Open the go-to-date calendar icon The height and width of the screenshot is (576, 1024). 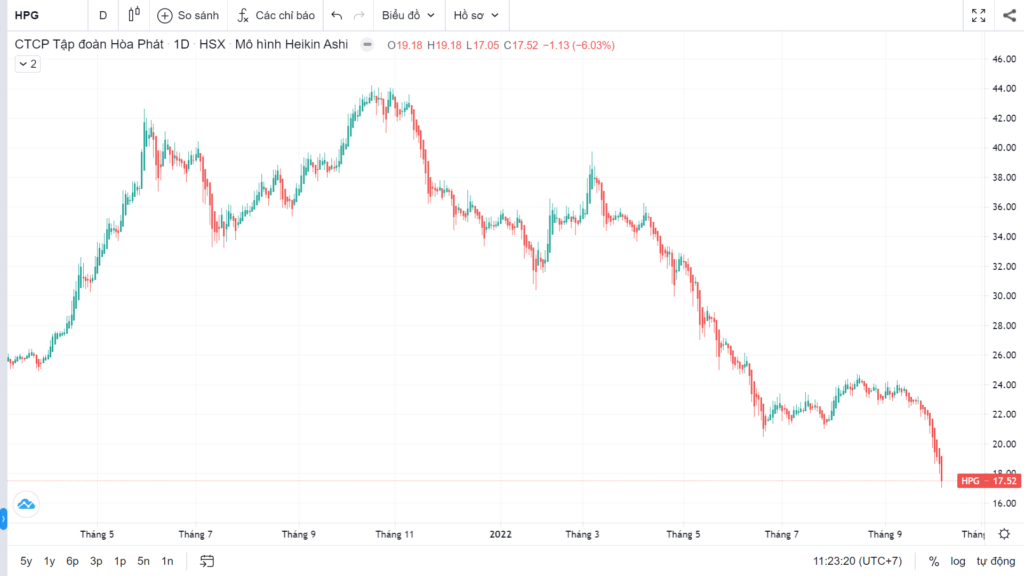point(207,561)
